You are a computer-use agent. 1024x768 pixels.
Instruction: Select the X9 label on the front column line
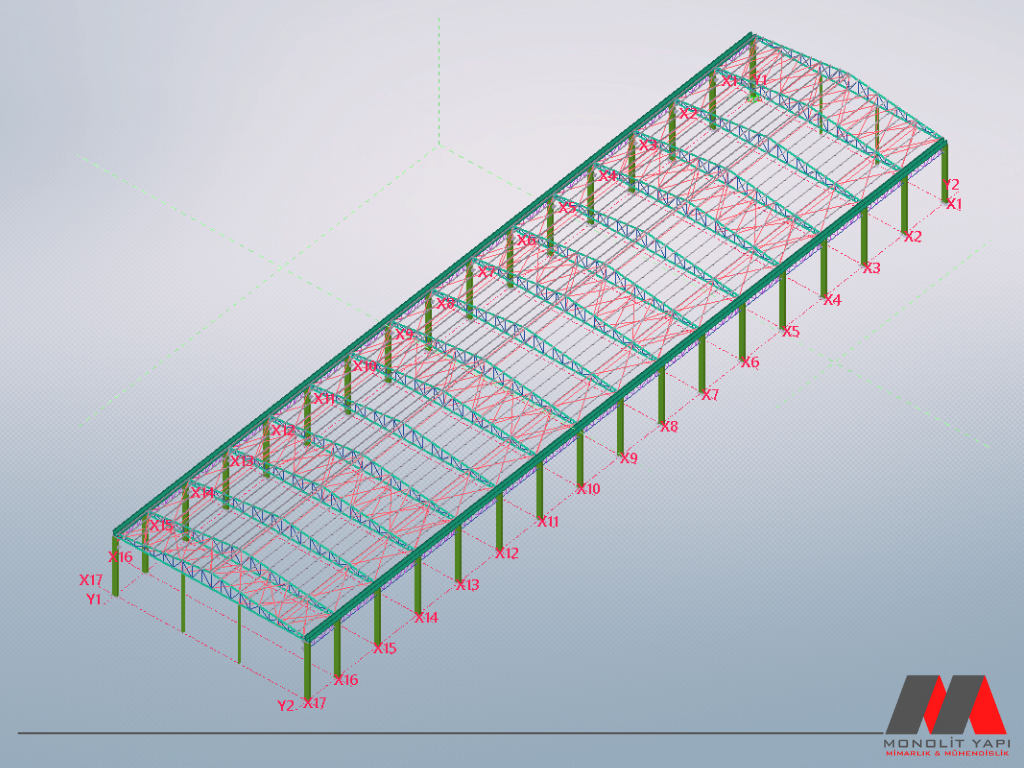(628, 459)
